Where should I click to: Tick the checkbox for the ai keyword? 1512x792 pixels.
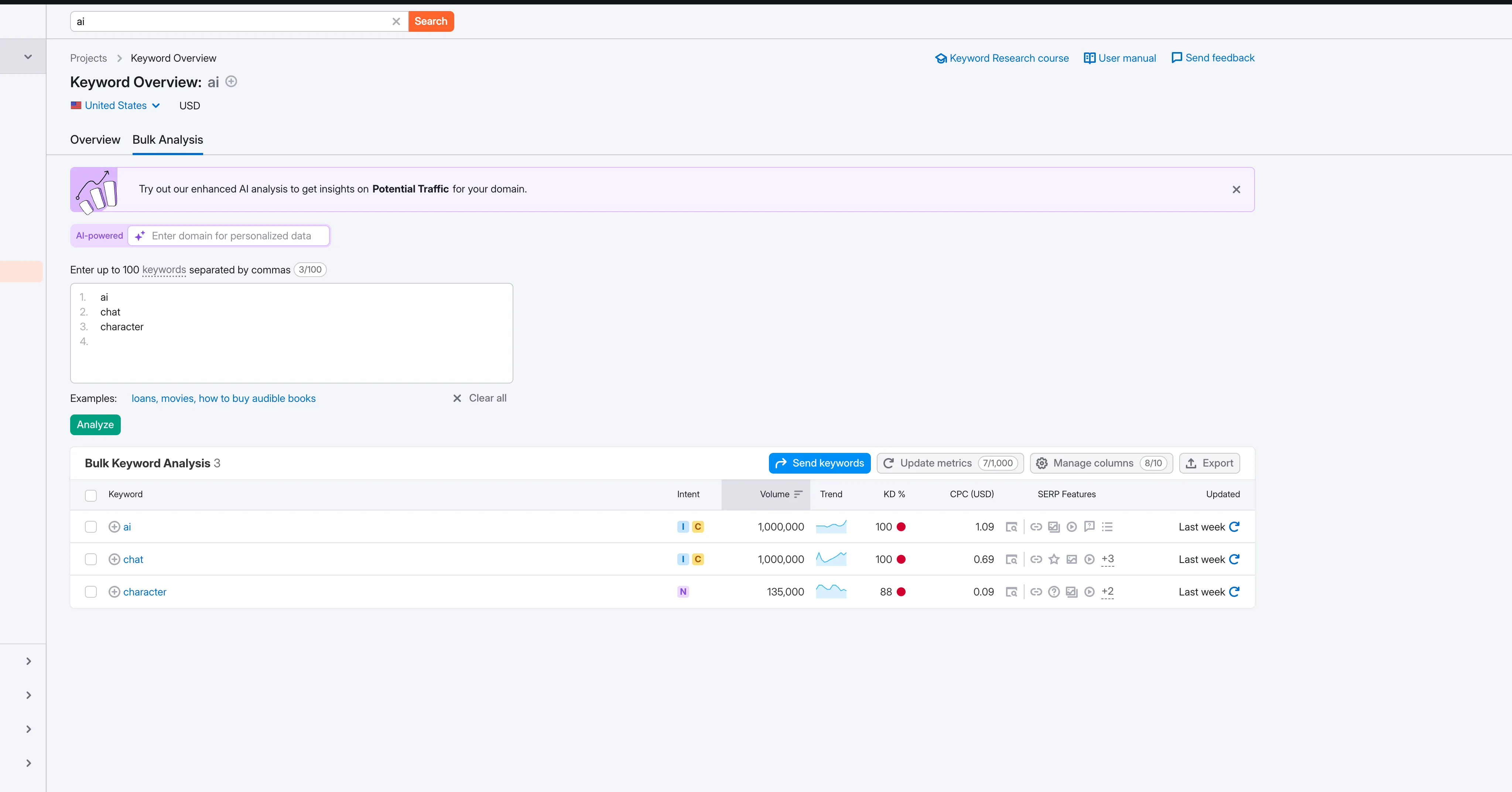pos(91,527)
